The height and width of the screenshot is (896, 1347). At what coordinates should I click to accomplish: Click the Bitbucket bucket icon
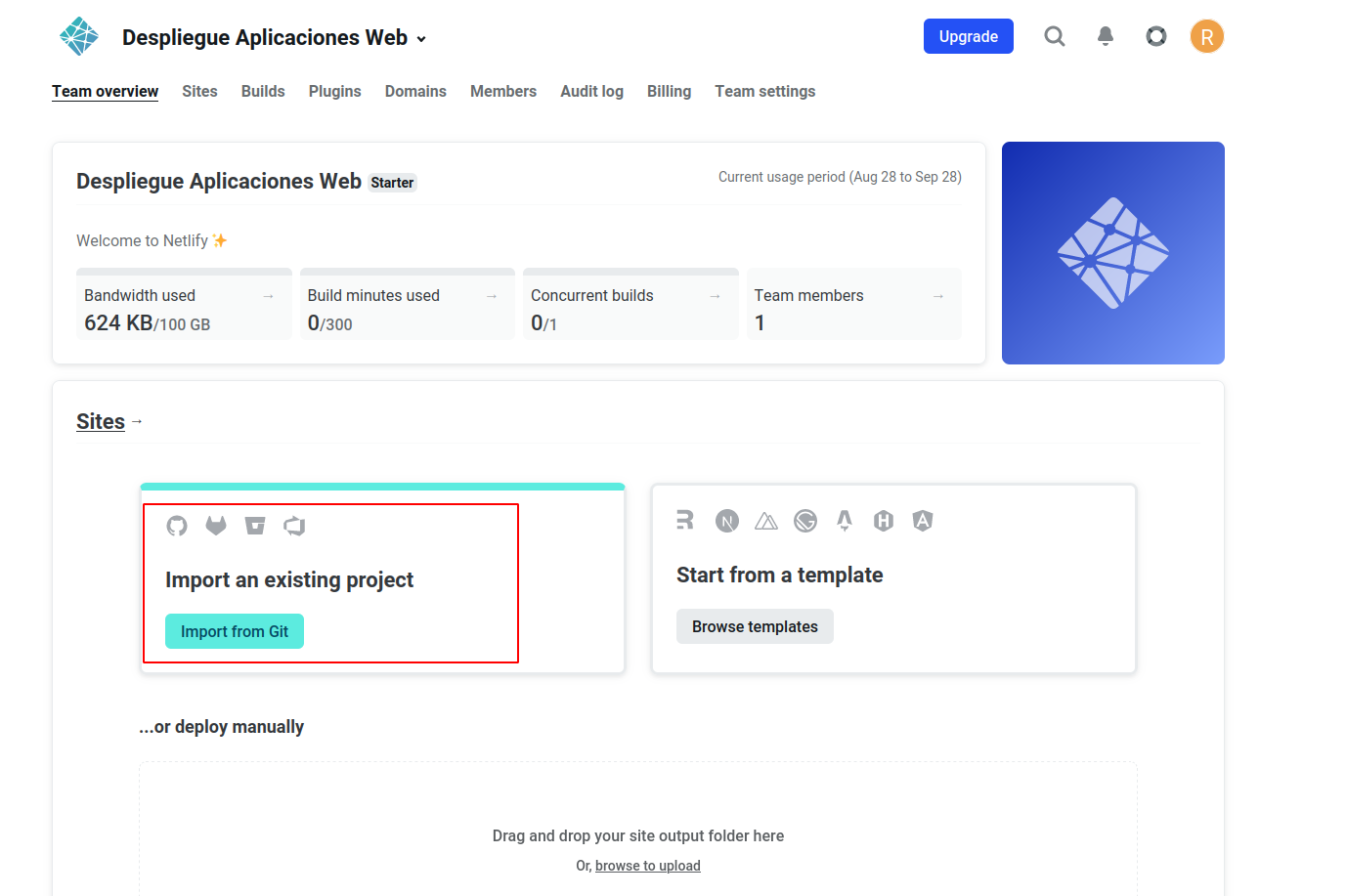coord(255,527)
